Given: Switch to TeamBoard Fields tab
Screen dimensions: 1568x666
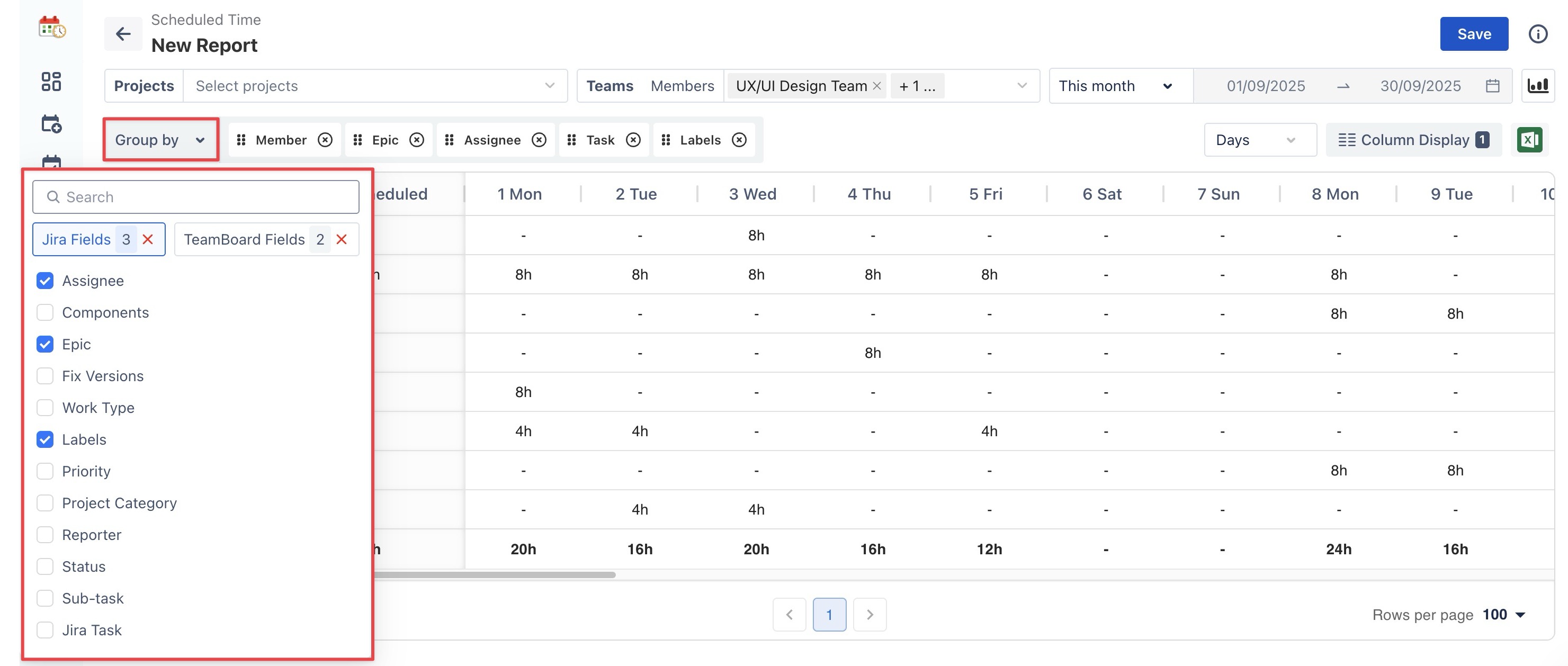Looking at the screenshot, I should pos(245,239).
